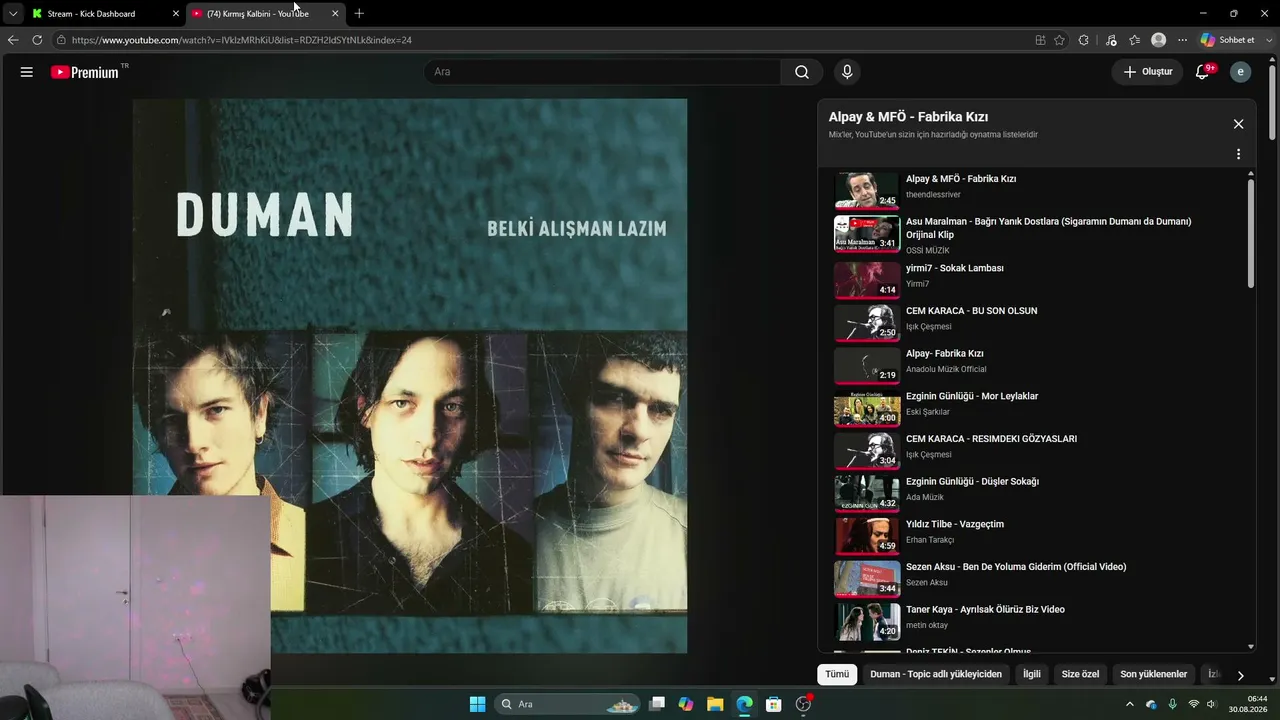Screen dimensions: 1280x720
Task: Select the İlgili filter chip
Action: pyautogui.click(x=1032, y=674)
